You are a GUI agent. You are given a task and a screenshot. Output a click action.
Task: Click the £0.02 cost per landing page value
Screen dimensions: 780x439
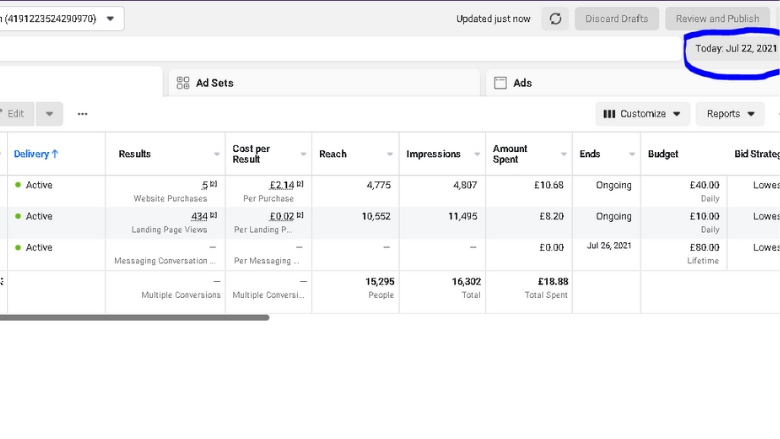coord(282,217)
